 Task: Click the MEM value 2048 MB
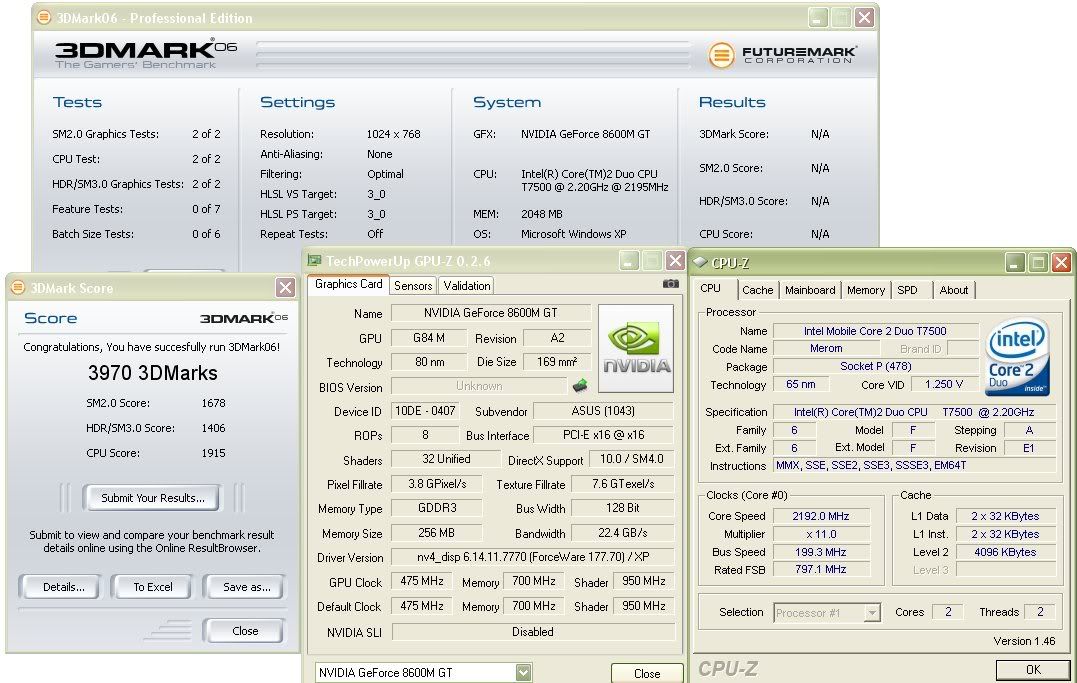pos(541,214)
